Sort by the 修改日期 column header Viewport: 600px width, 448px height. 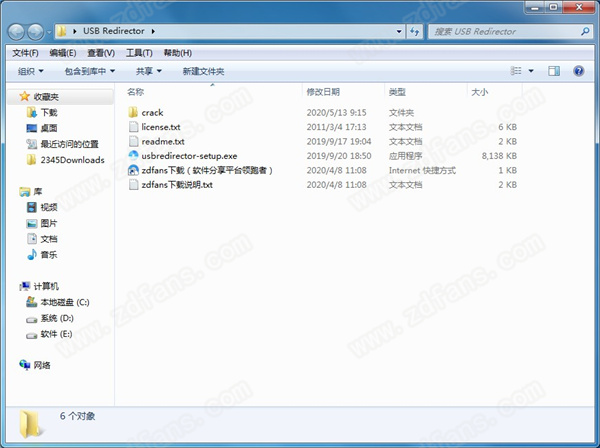[x=323, y=92]
